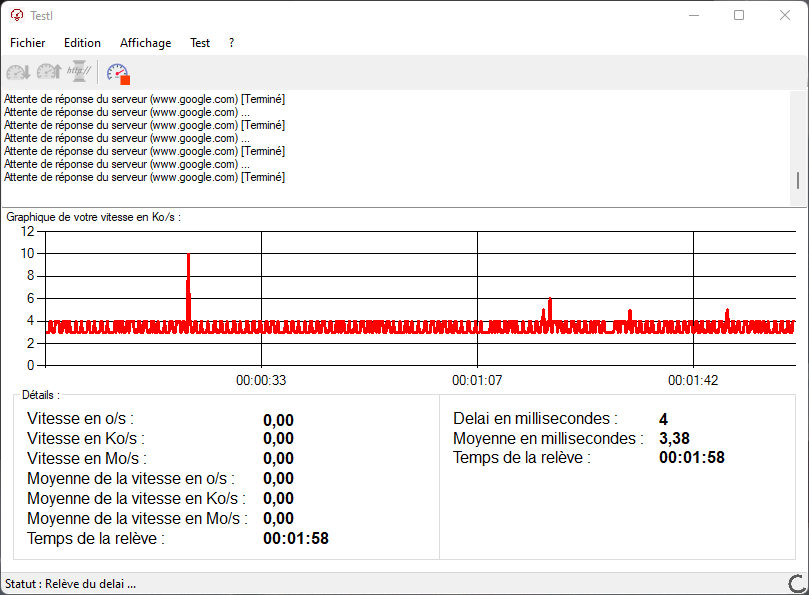Open the Affichage menu
809x595 pixels.
145,43
